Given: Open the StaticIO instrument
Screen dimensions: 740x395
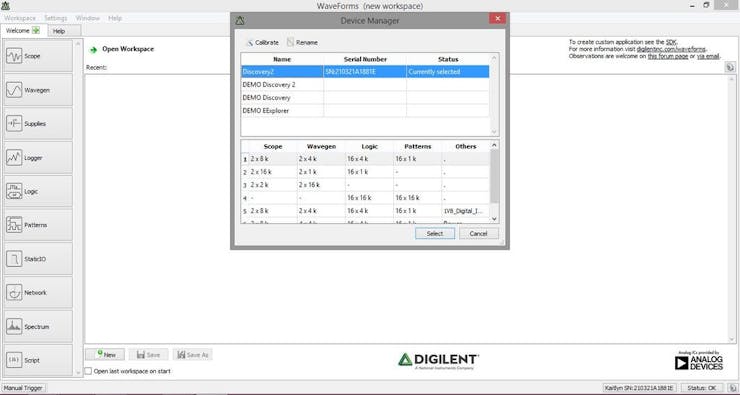Looking at the screenshot, I should coord(38,259).
